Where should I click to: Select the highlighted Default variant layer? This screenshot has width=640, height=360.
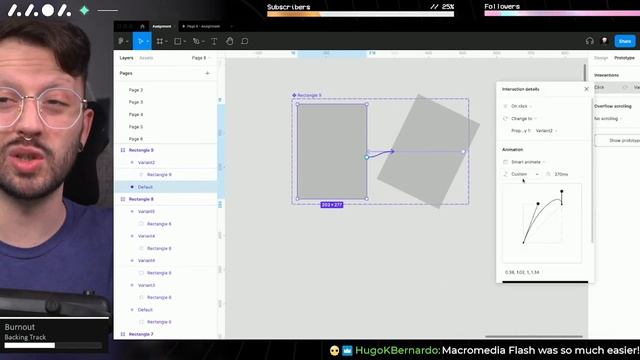click(165, 187)
